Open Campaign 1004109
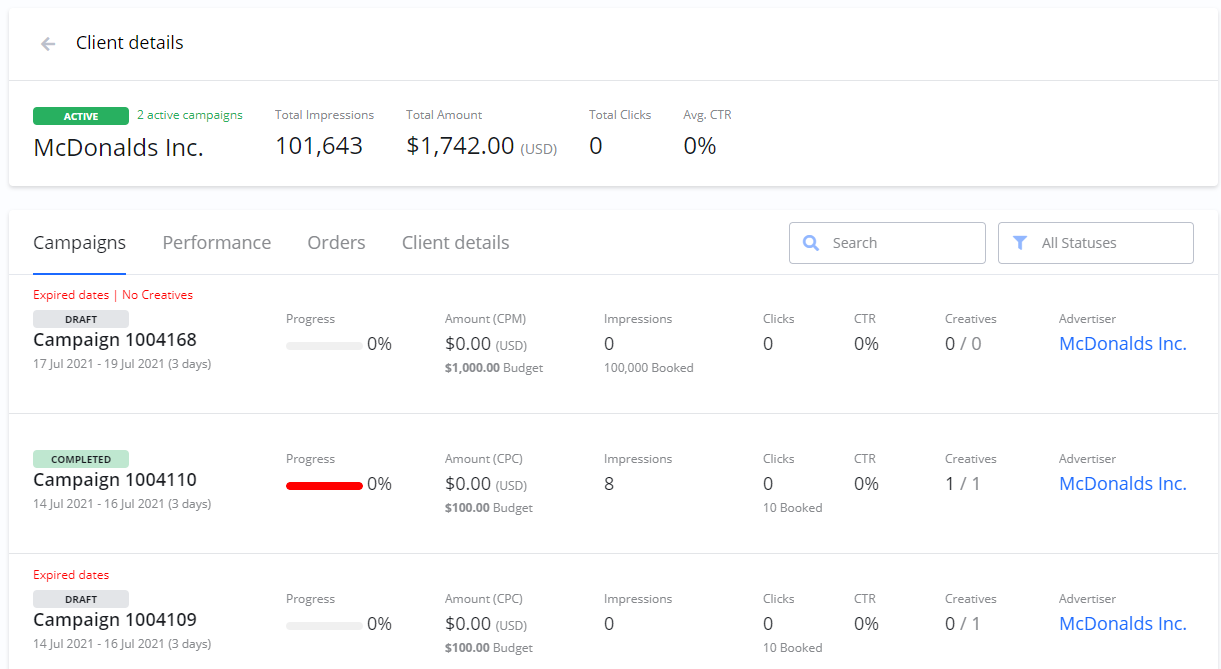 [115, 620]
